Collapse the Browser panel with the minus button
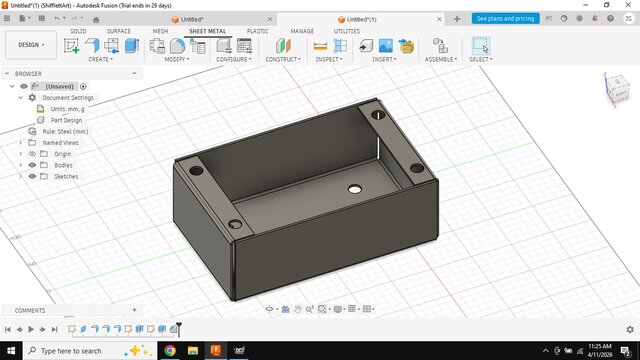This screenshot has width=640, height=360. point(134,73)
